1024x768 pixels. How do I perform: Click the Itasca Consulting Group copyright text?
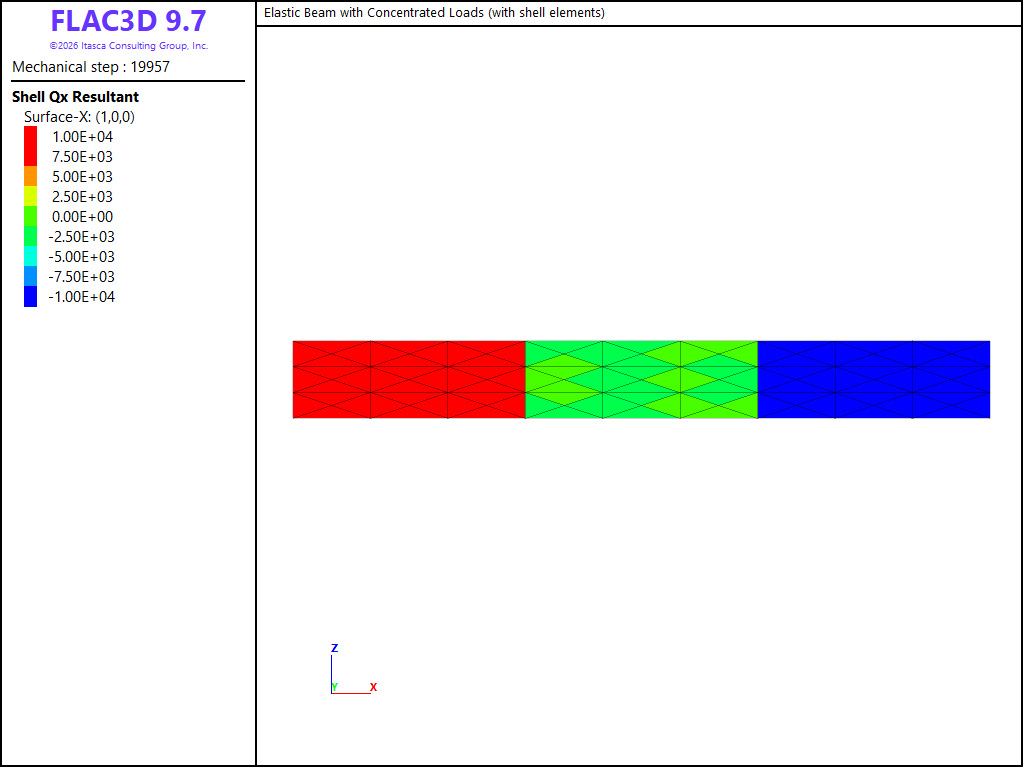click(129, 46)
